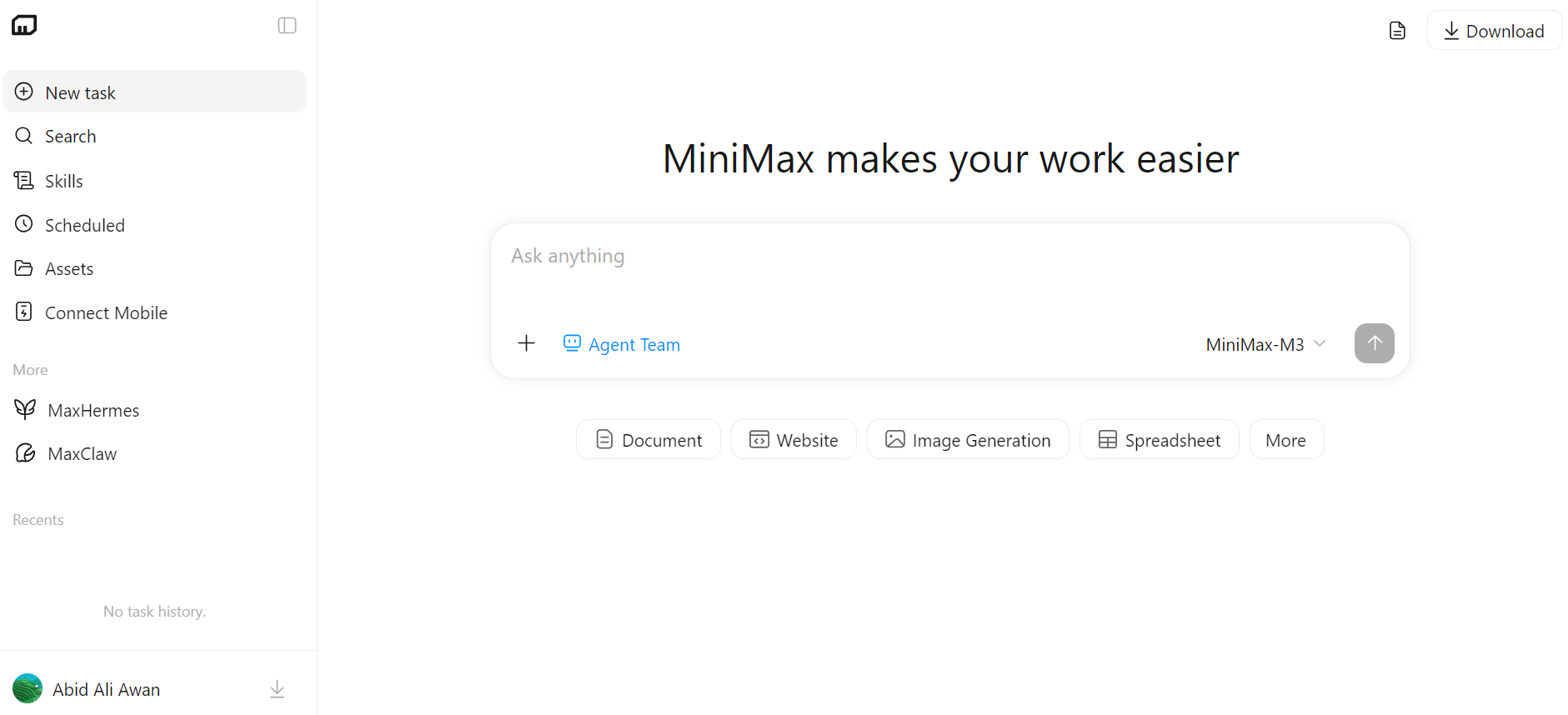Click the New task plus-circle icon
Screen dimensions: 1568x715
pyautogui.click(x=24, y=92)
